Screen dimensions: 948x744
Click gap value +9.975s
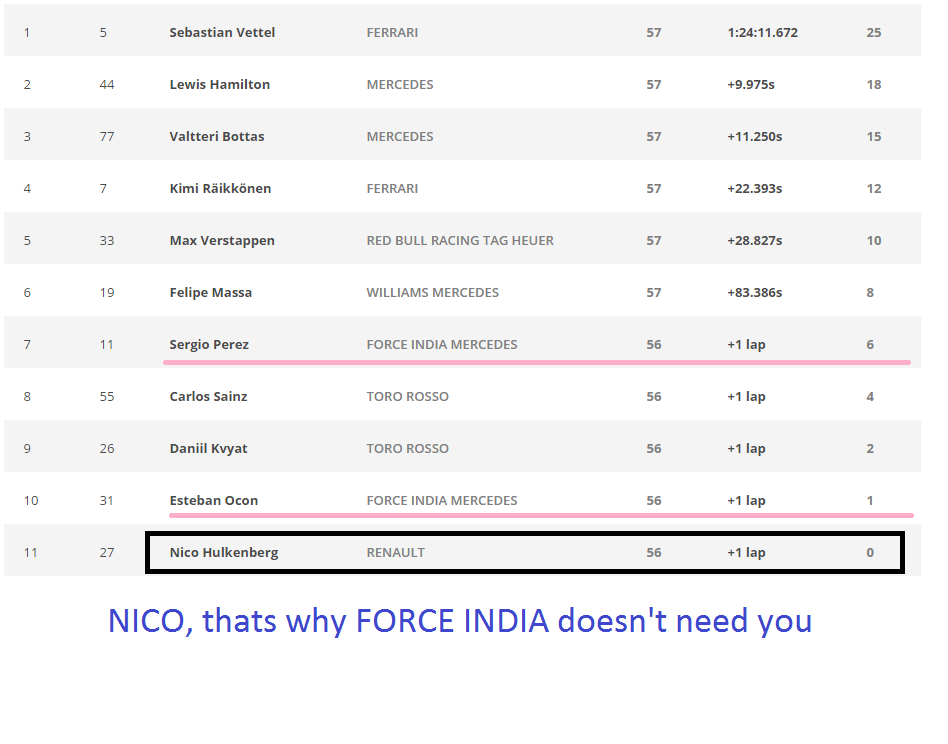coord(750,85)
